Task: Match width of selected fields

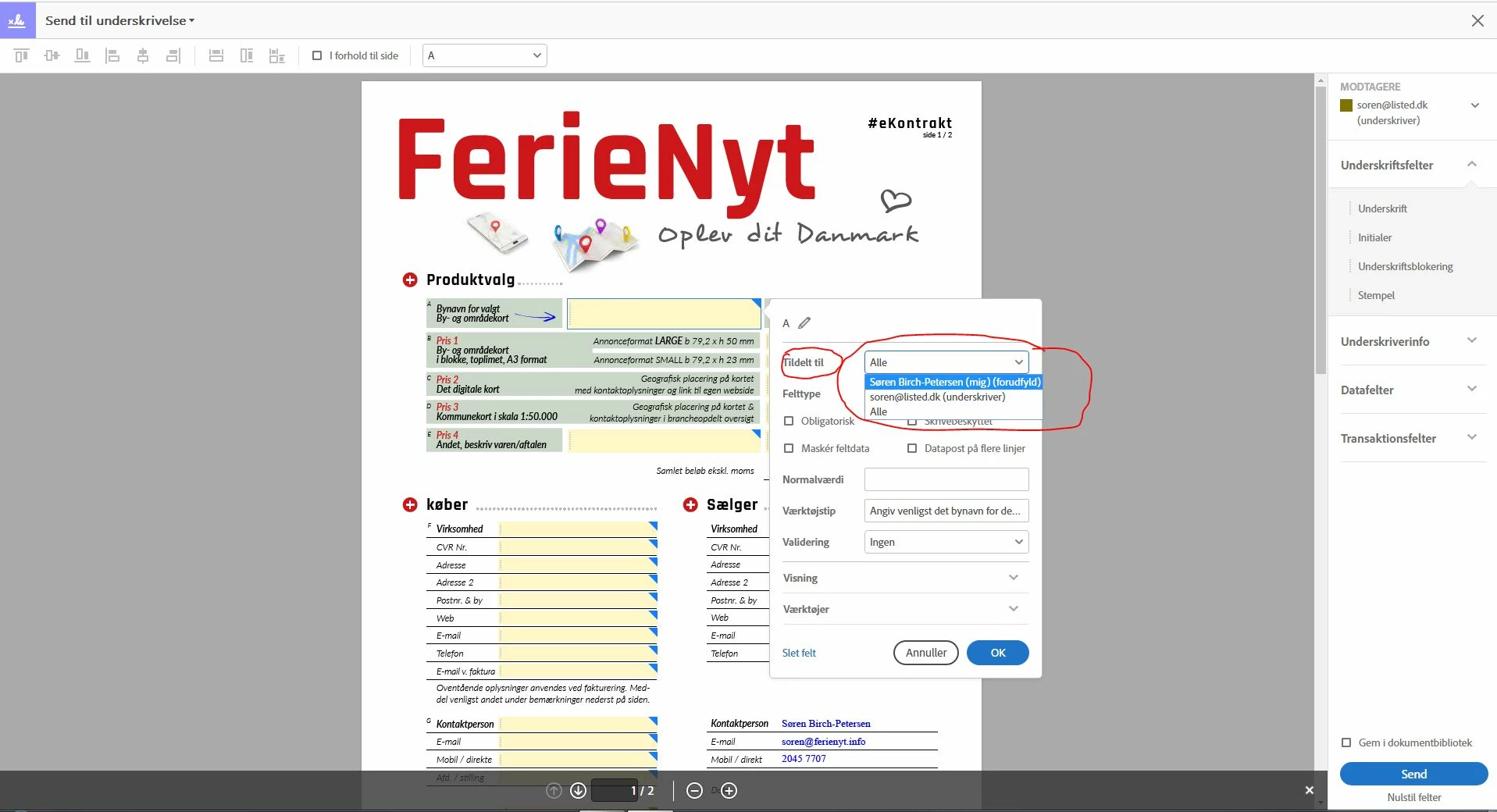Action: click(x=216, y=55)
